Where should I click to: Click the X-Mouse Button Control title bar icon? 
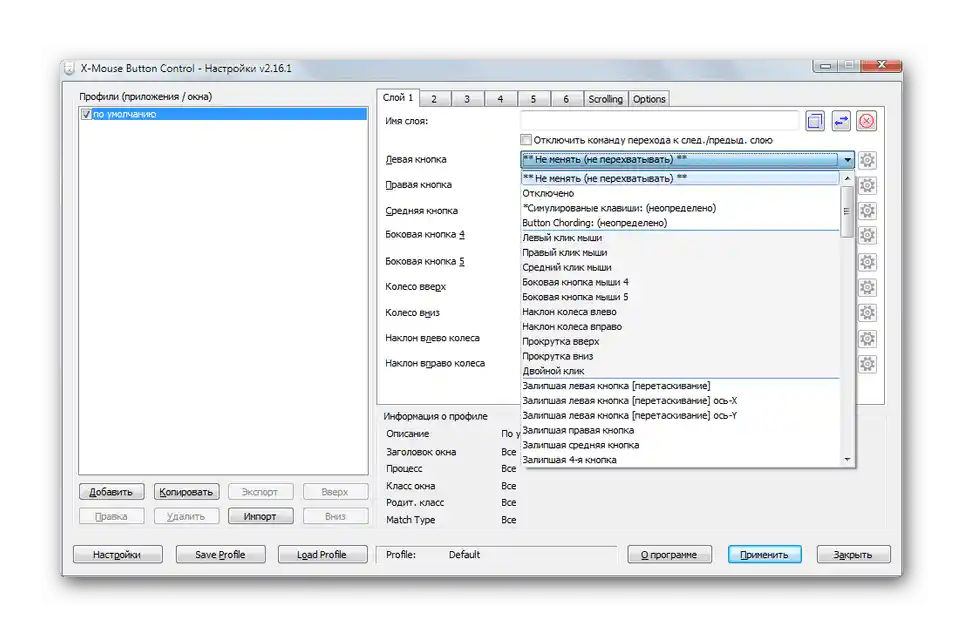tap(69, 68)
